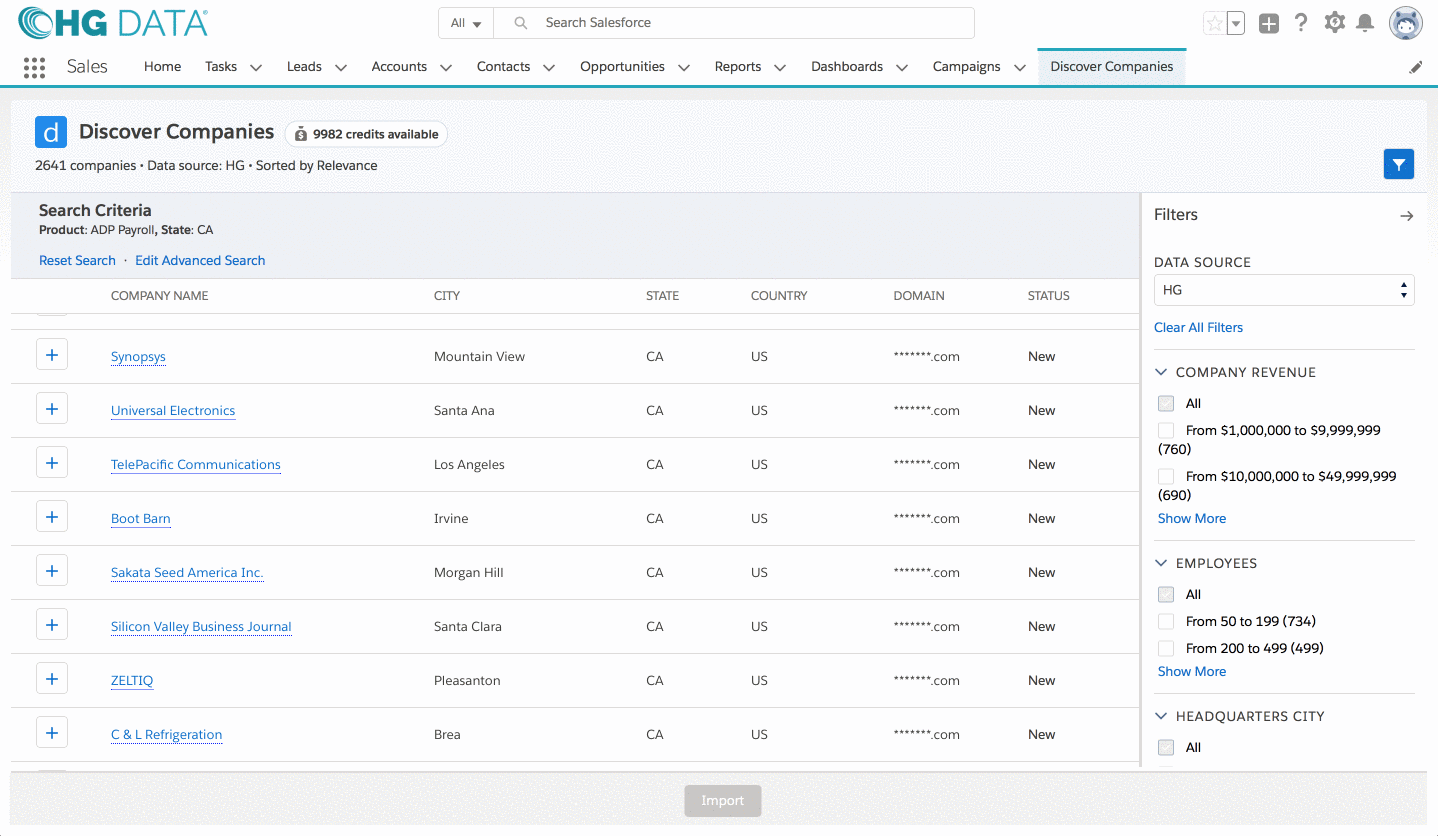The height and width of the screenshot is (836, 1438).
Task: Open the App Launcher grid icon
Action: coord(34,67)
